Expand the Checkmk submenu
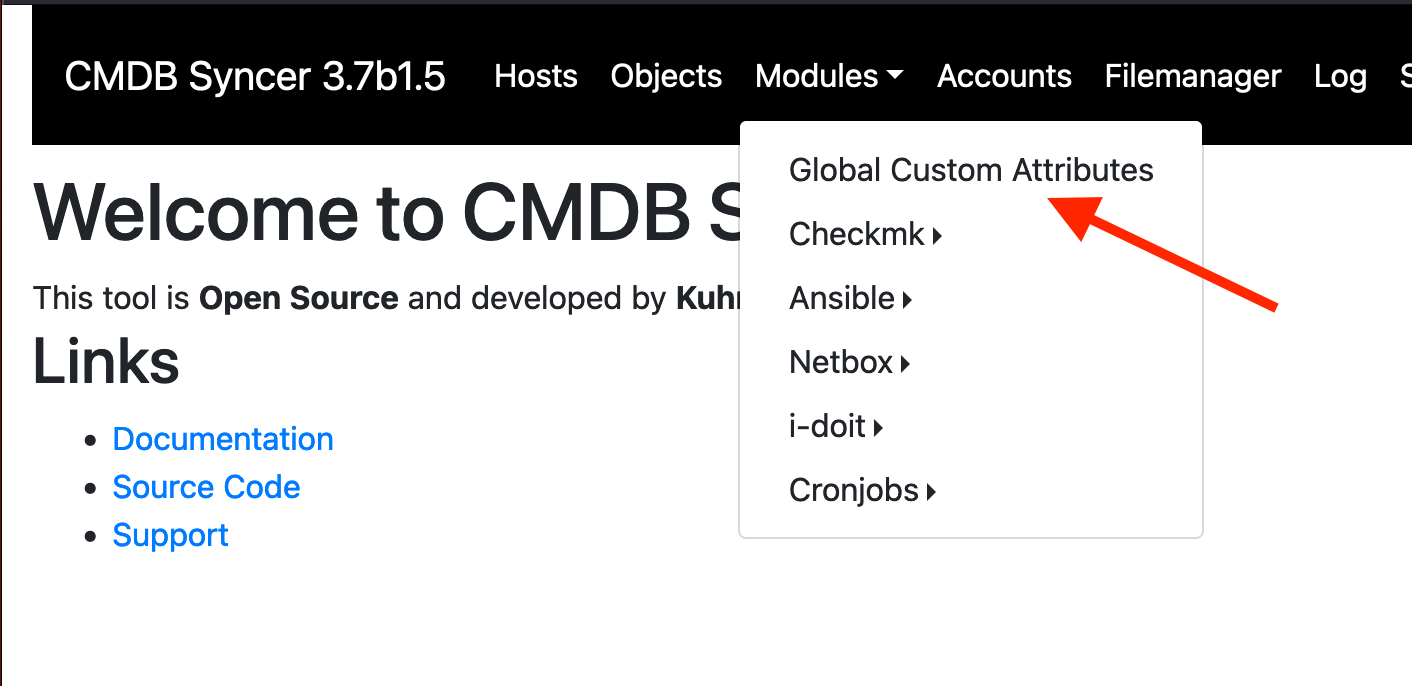This screenshot has height=686, width=1412. click(x=865, y=235)
